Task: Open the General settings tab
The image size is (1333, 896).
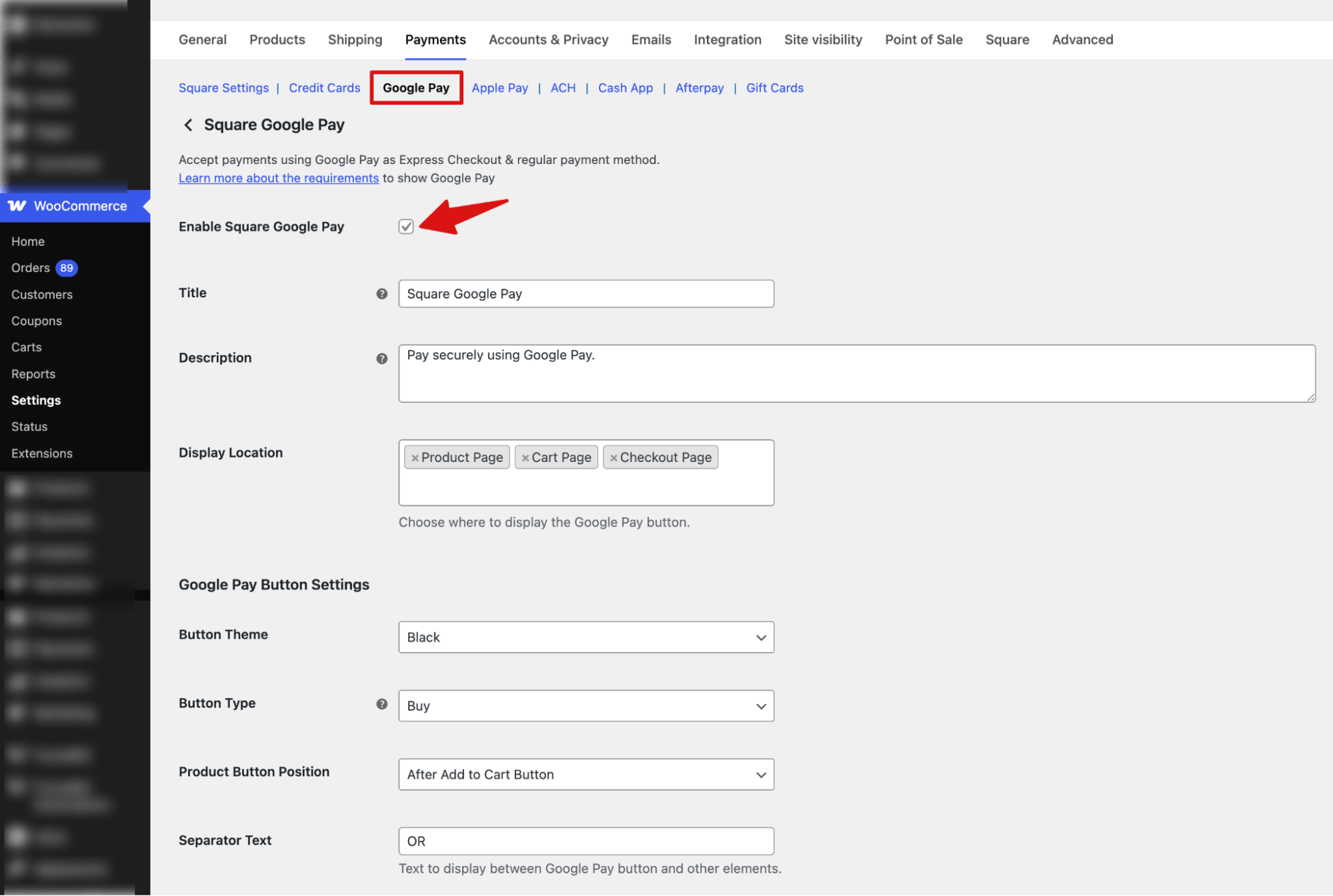Action: [203, 39]
